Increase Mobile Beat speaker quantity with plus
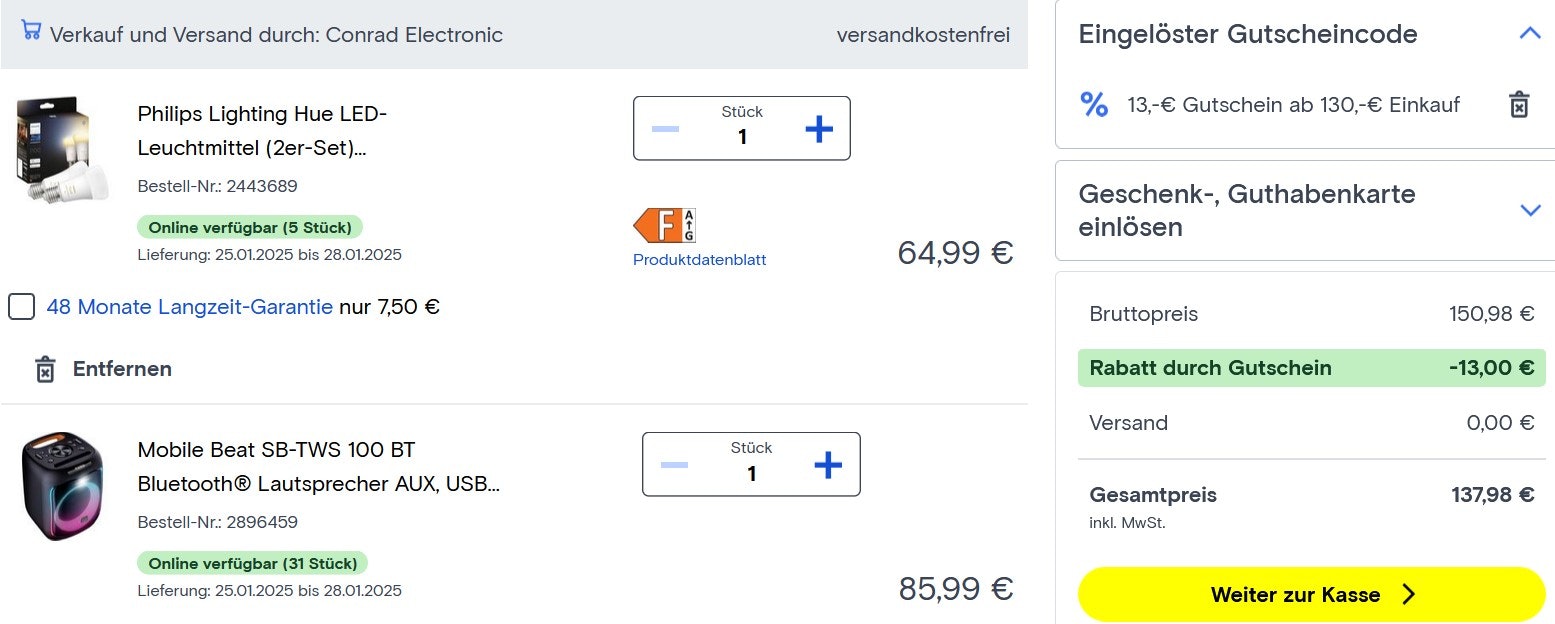The height and width of the screenshot is (624, 1555). [x=827, y=464]
